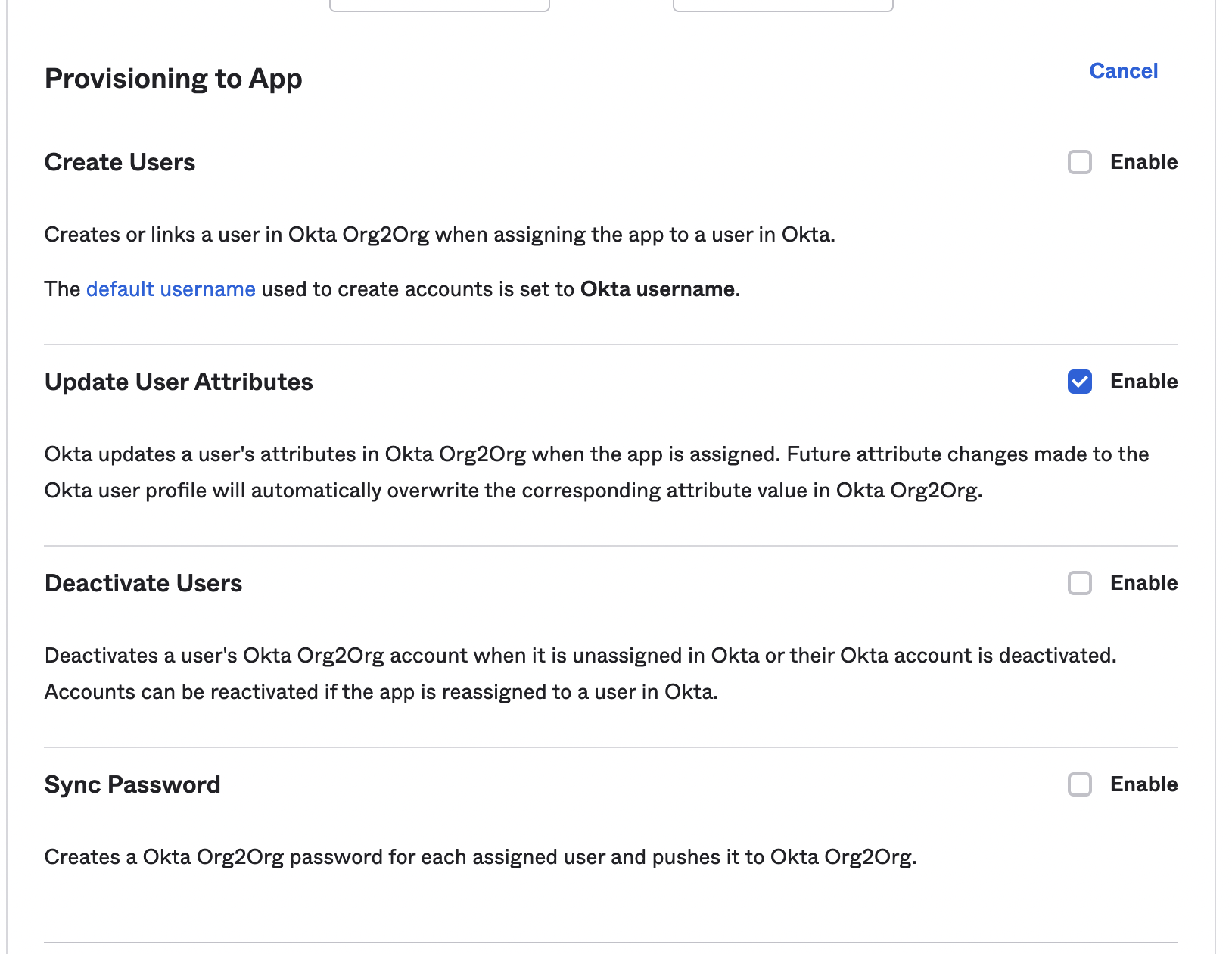This screenshot has height=954, width=1232.
Task: Click the bold Okta username text
Action: click(x=658, y=289)
